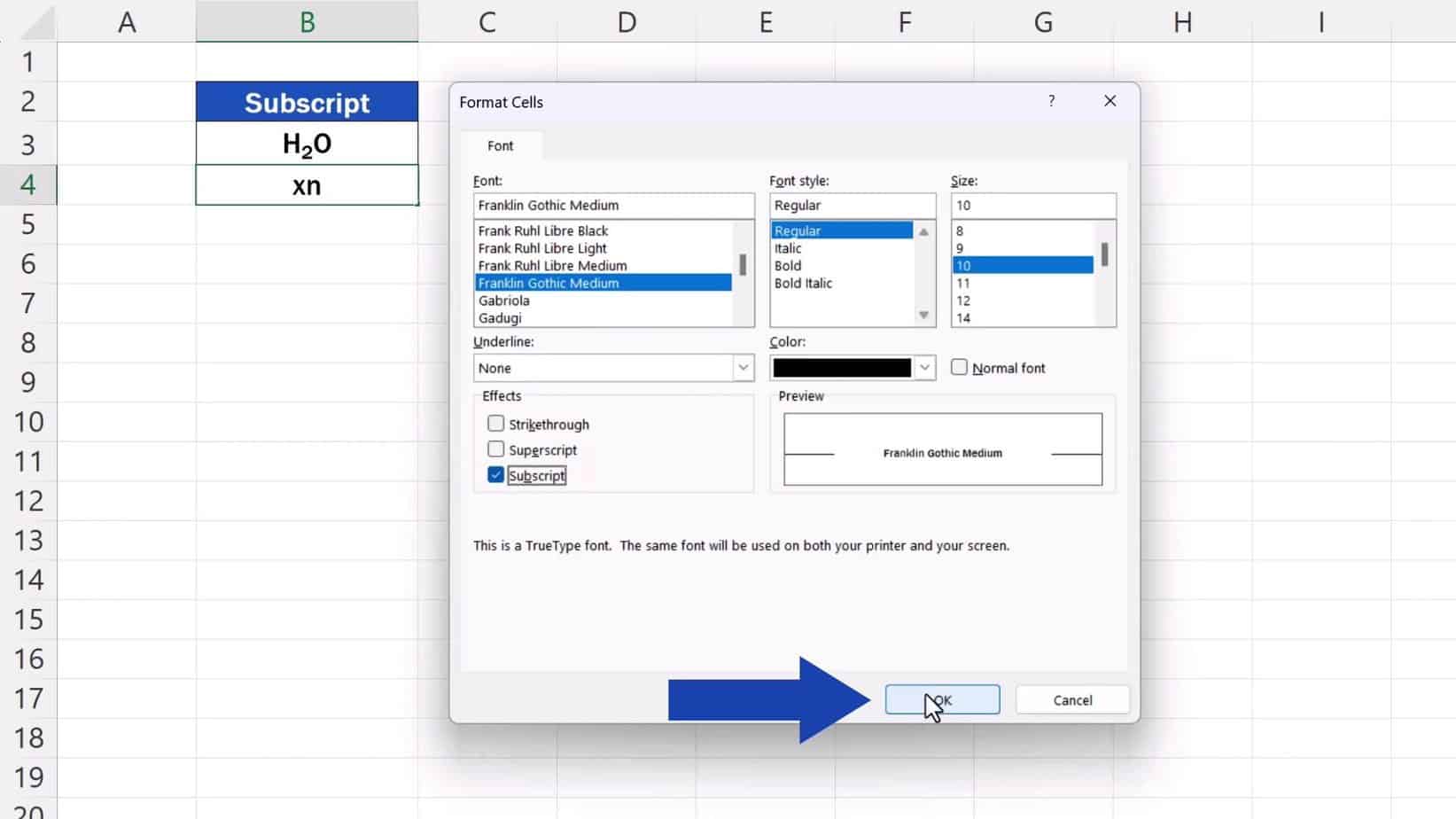This screenshot has height=819, width=1456.
Task: Enable the Superscript effect
Action: click(x=495, y=449)
